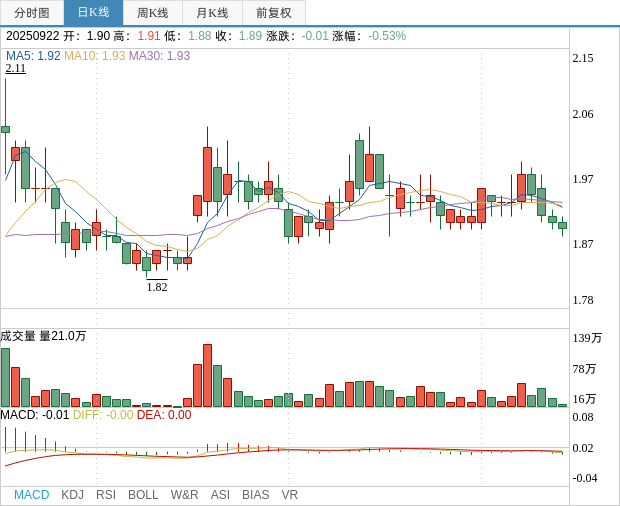
Task: Select the 日K线 tab
Action: (x=93, y=13)
